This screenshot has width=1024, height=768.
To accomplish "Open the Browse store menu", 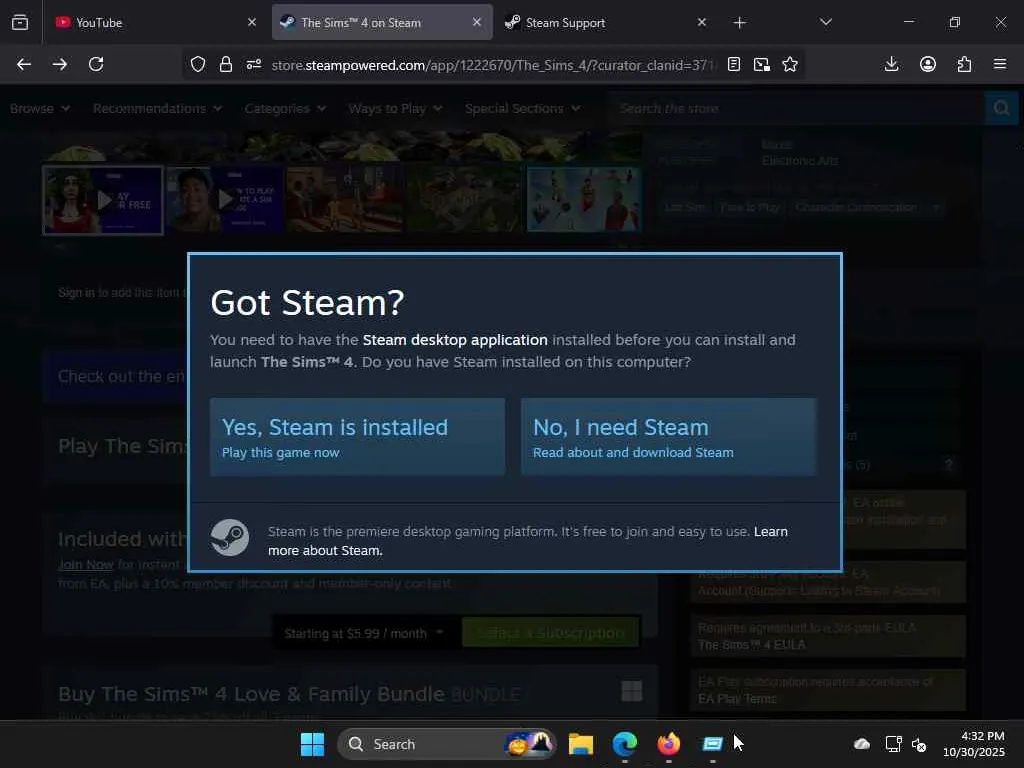I will pyautogui.click(x=40, y=108).
